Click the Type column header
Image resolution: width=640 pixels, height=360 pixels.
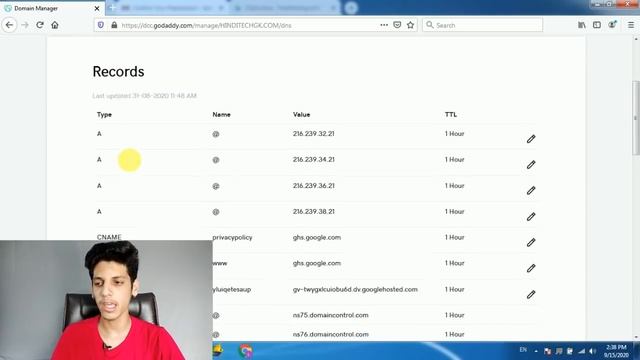tap(104, 115)
